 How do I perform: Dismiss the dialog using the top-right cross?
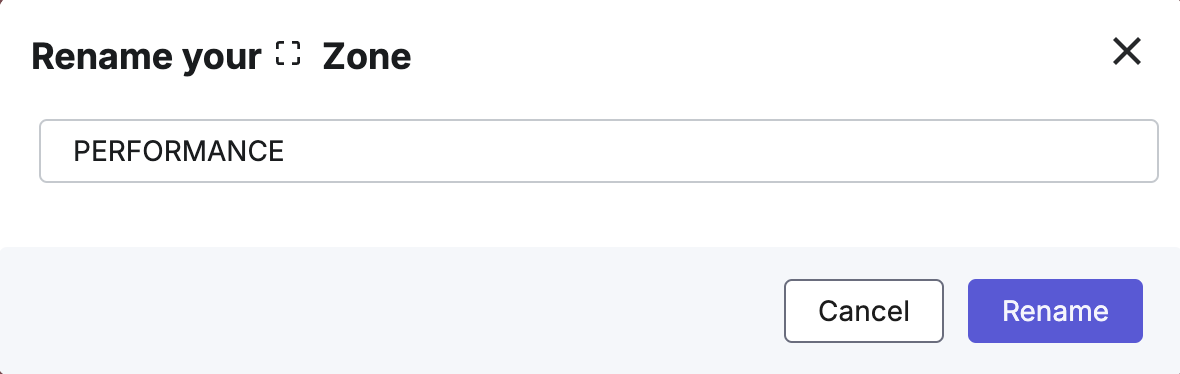pyautogui.click(x=1127, y=52)
